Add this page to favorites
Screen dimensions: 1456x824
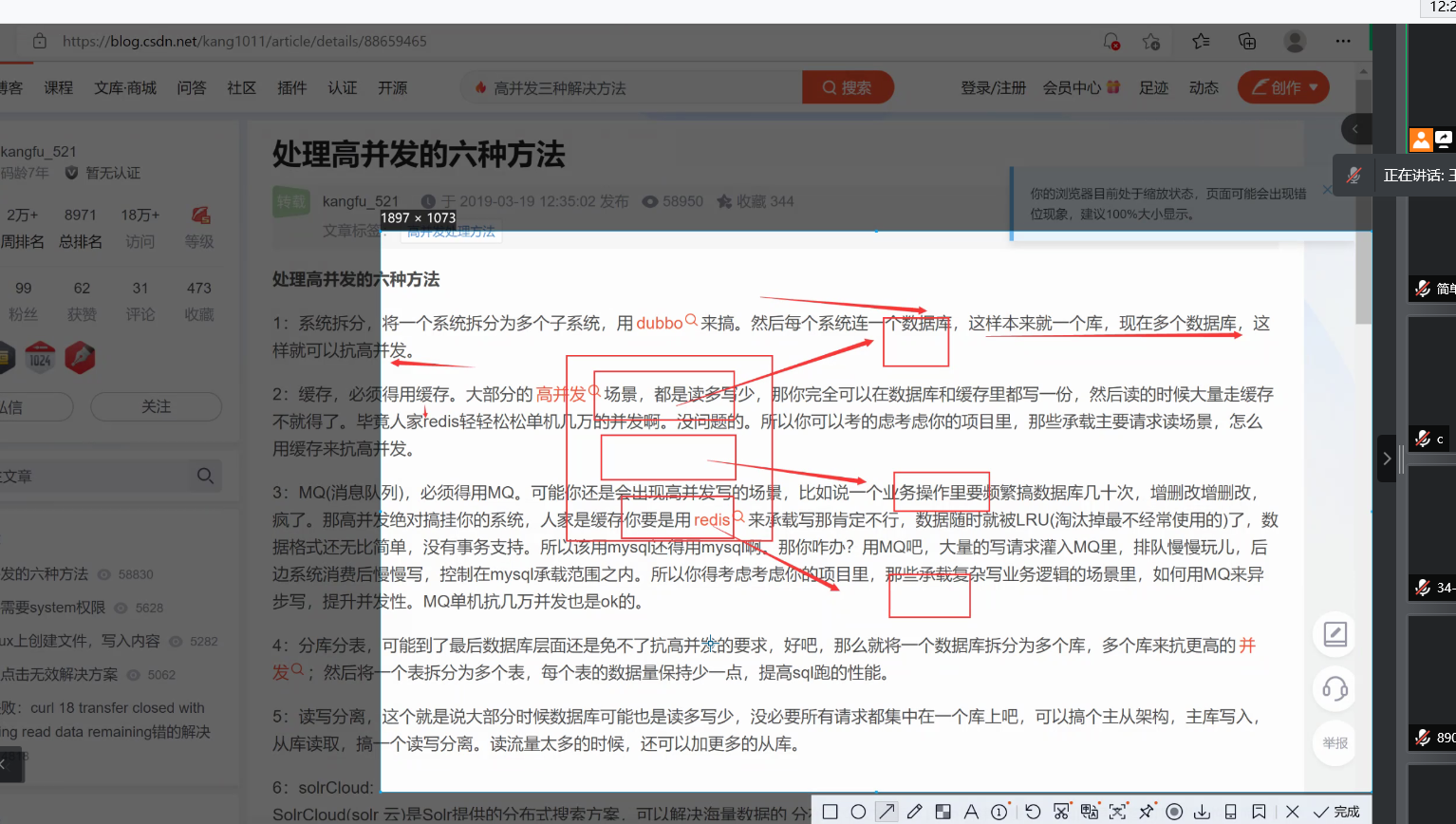point(1151,41)
